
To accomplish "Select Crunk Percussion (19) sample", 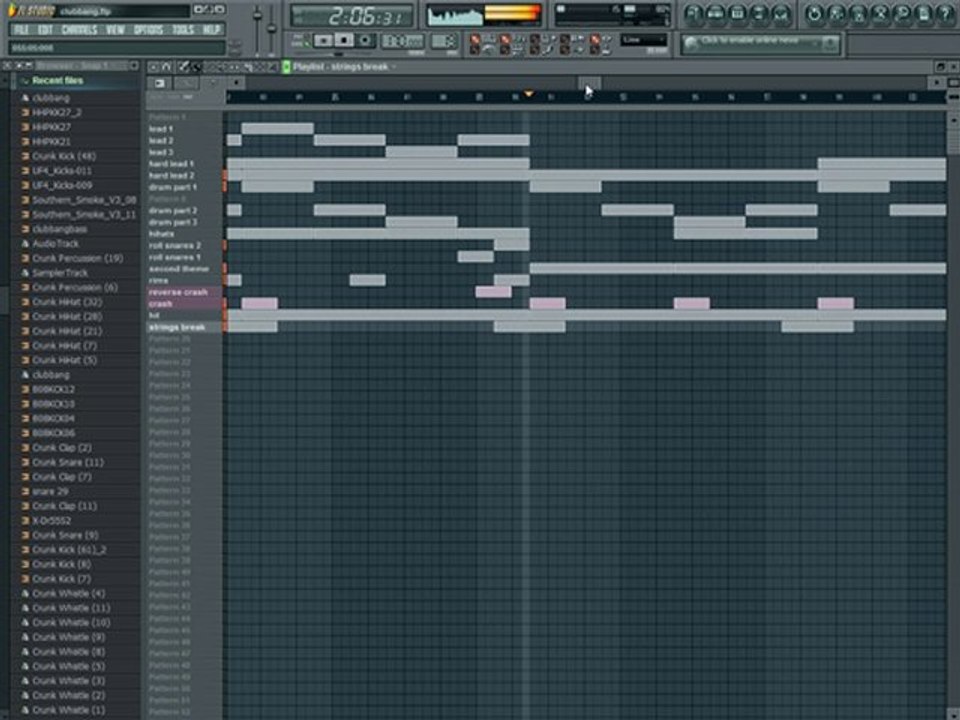I will click(x=77, y=258).
